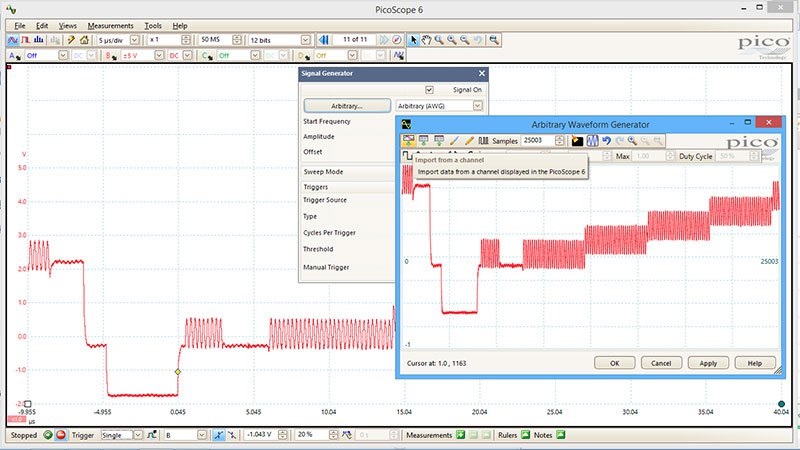Click the zoom tool in waveform generator toolbar
The image size is (800, 450).
[x=633, y=141]
